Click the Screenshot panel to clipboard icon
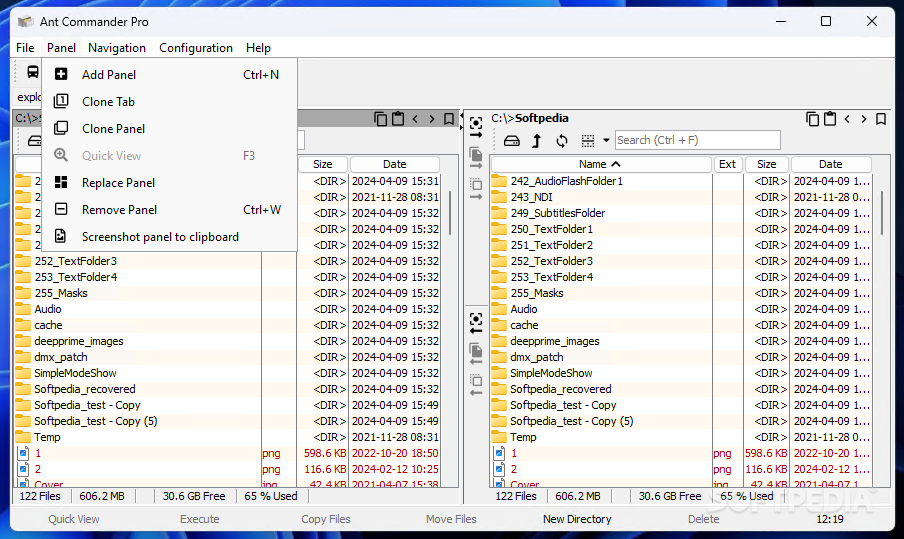 coord(61,236)
